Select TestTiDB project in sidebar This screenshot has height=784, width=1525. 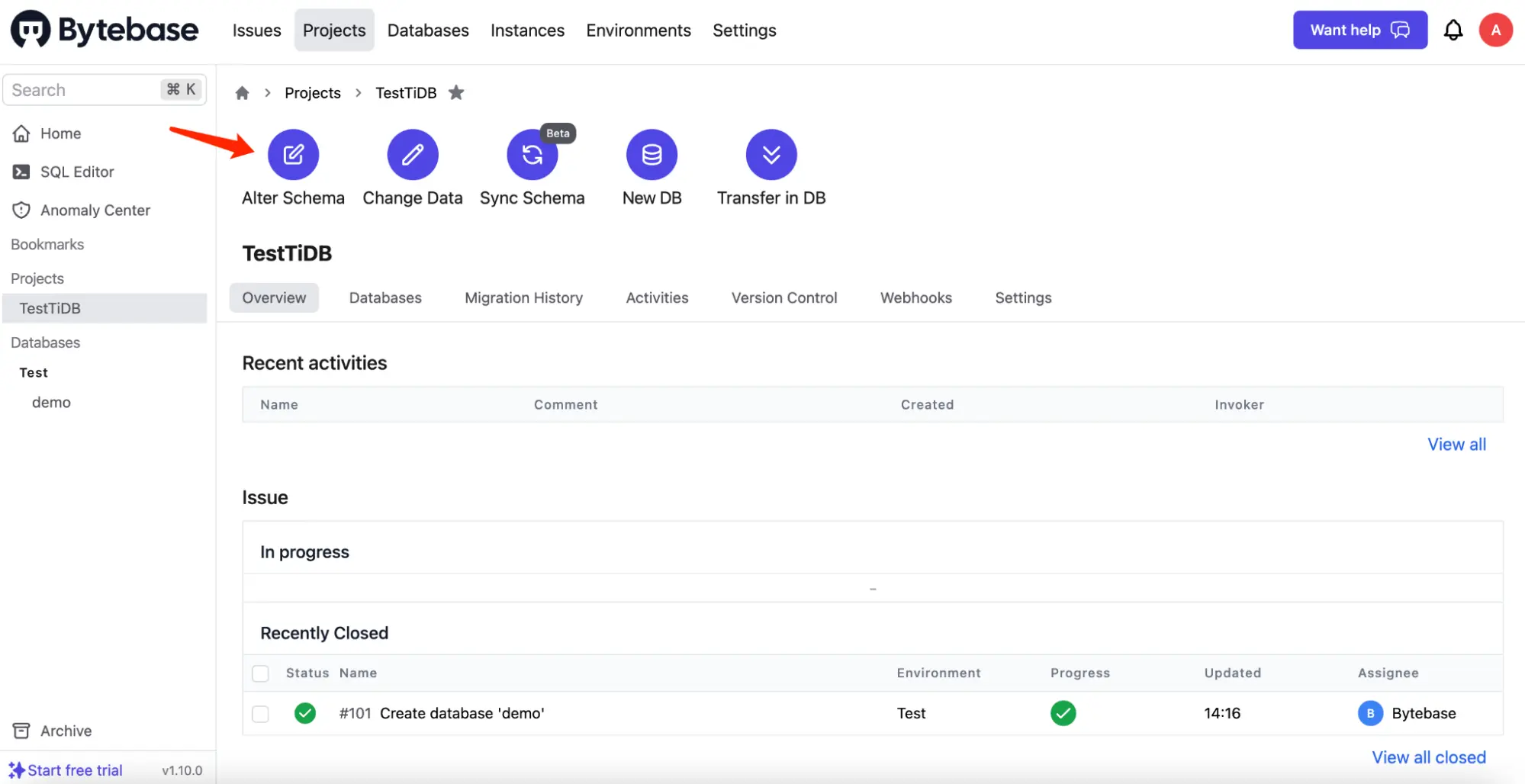tap(105, 308)
